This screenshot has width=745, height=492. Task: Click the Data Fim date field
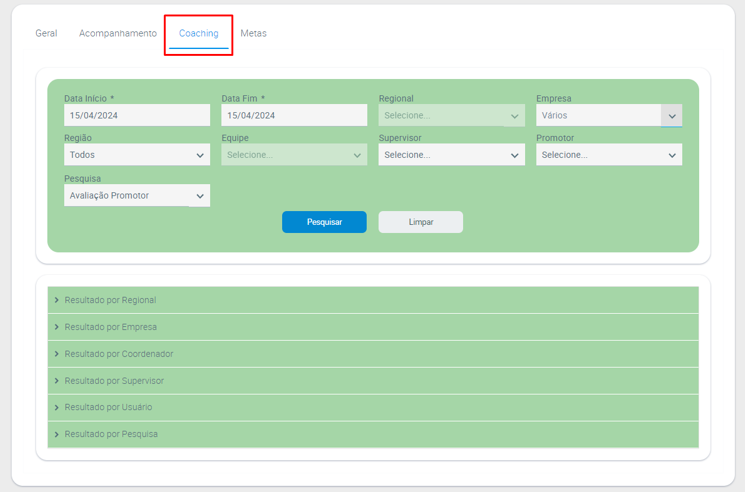point(294,115)
